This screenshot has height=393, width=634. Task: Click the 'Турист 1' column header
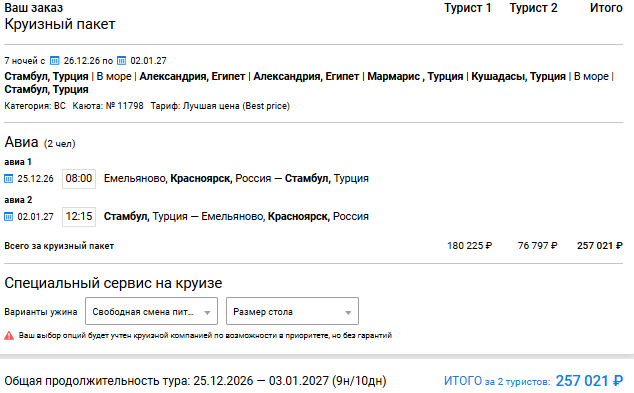click(467, 8)
